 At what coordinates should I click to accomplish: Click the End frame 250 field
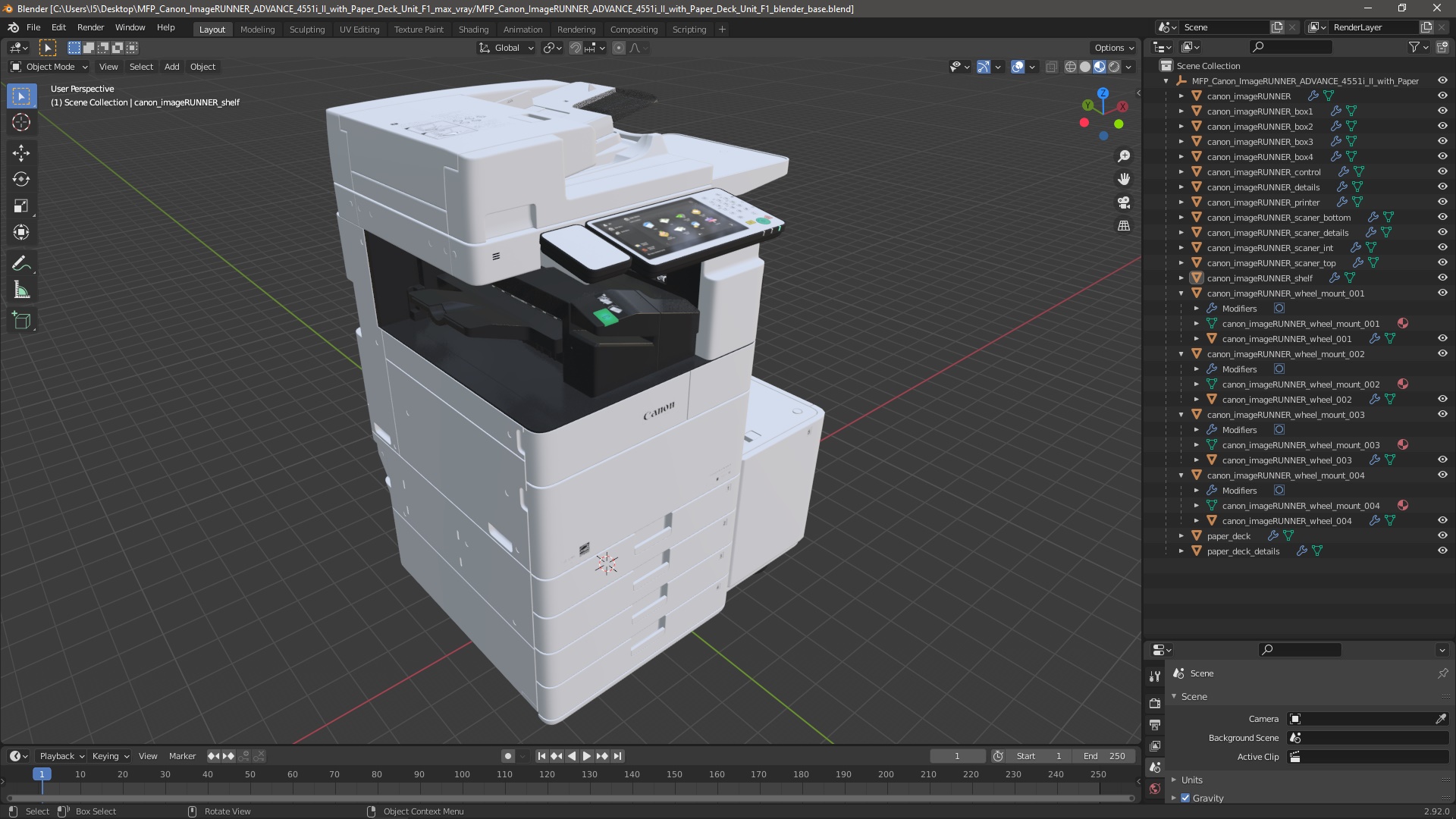(1104, 756)
